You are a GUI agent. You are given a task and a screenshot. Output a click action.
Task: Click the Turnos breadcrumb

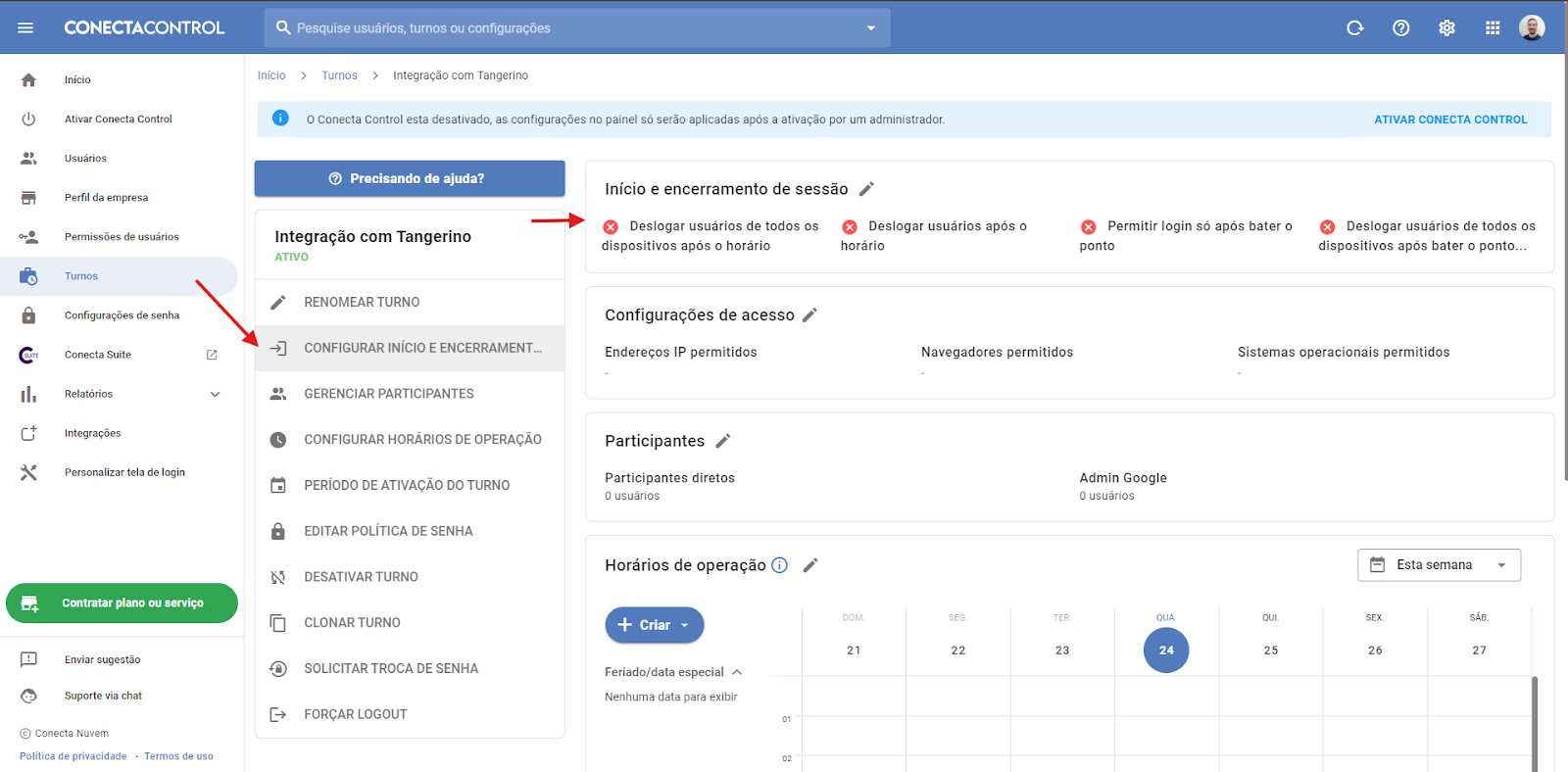(x=339, y=75)
